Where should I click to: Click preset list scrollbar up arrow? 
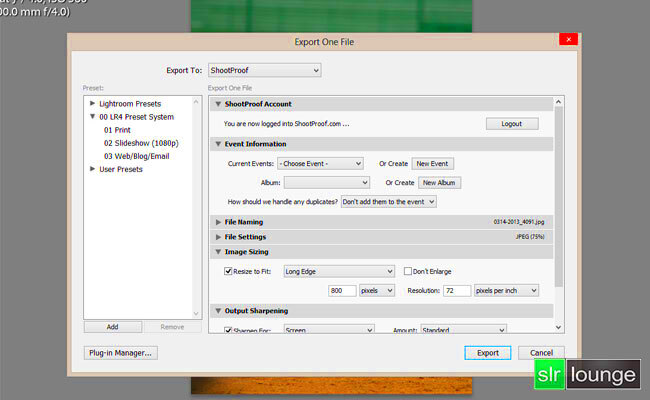coord(196,102)
